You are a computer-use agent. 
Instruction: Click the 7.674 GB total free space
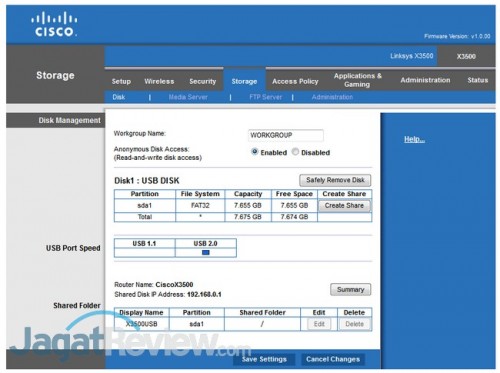click(294, 217)
